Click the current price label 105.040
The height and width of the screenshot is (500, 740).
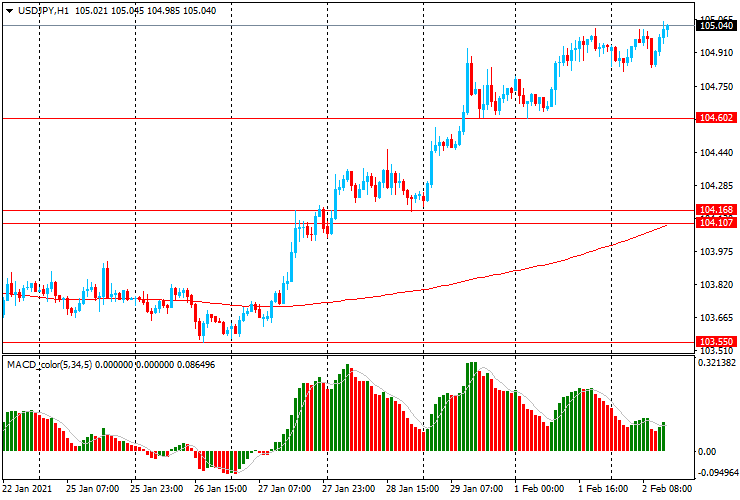click(716, 25)
